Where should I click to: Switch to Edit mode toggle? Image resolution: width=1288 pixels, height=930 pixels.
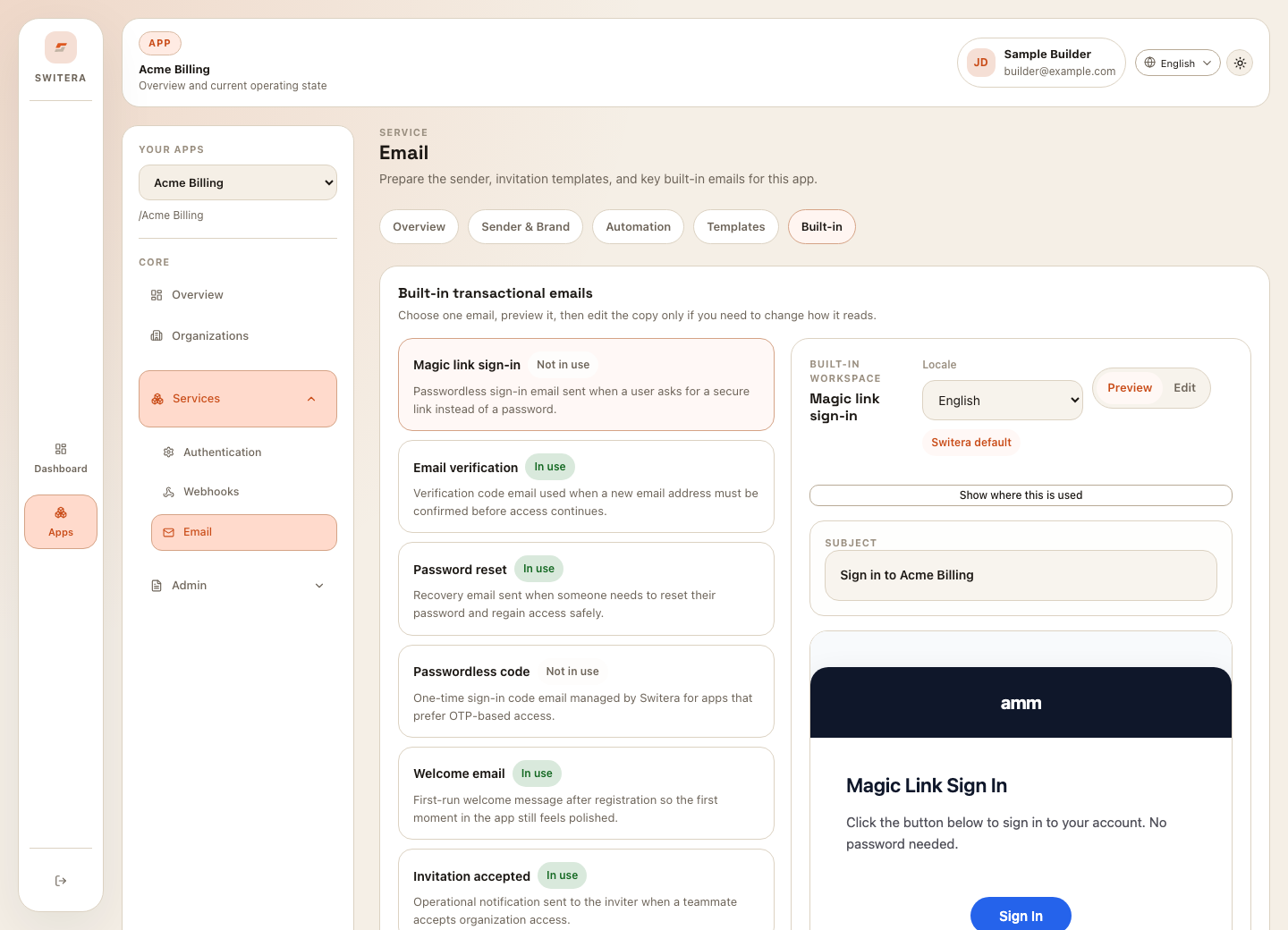click(1185, 388)
